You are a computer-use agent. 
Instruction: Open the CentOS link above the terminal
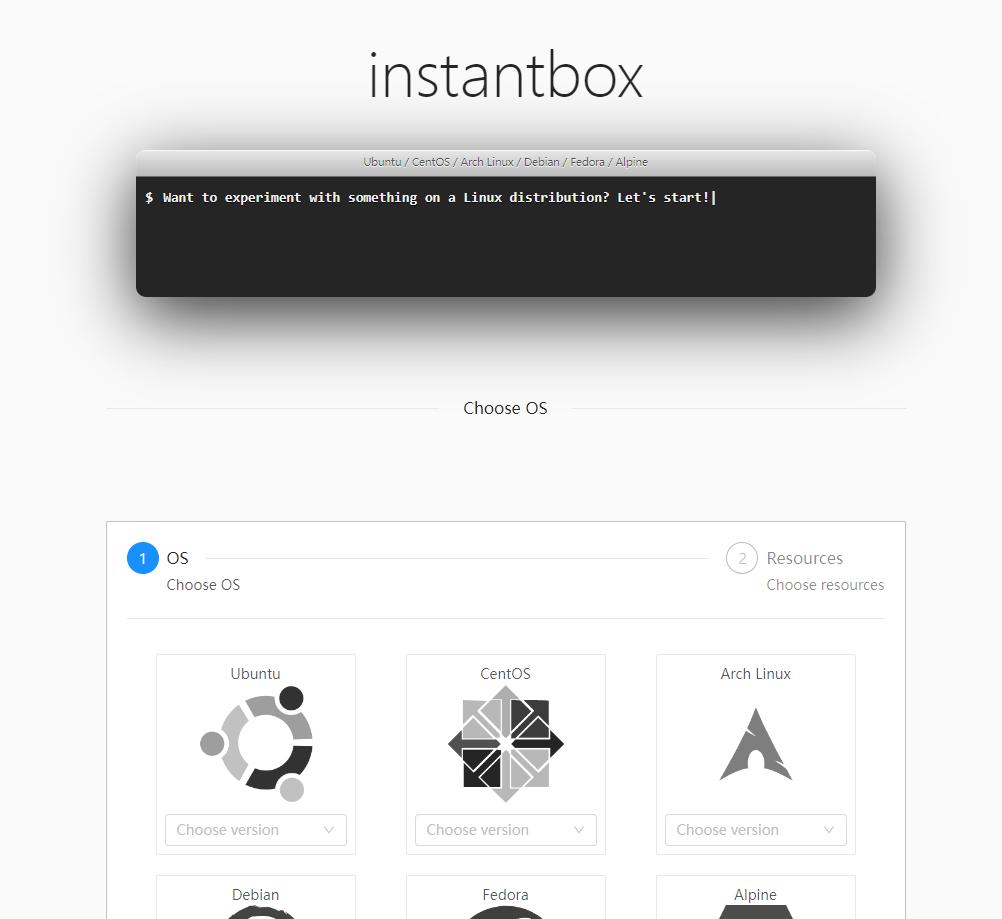(x=430, y=161)
